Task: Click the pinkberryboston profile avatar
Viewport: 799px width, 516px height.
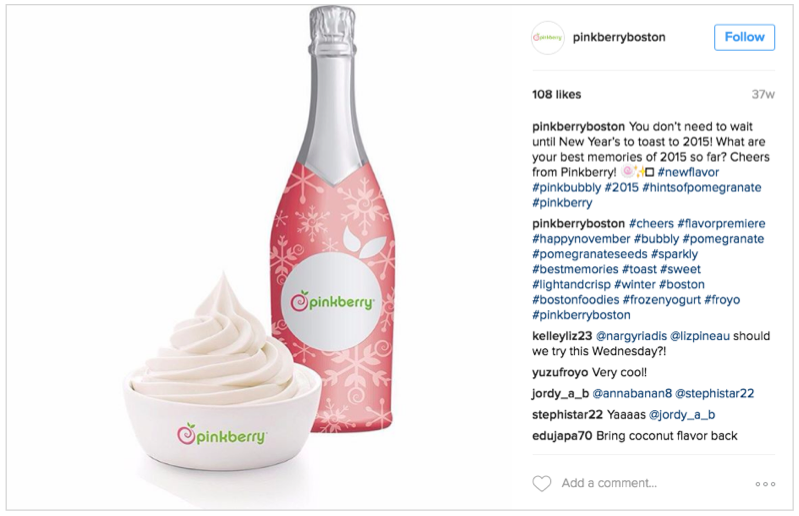Action: point(547,37)
